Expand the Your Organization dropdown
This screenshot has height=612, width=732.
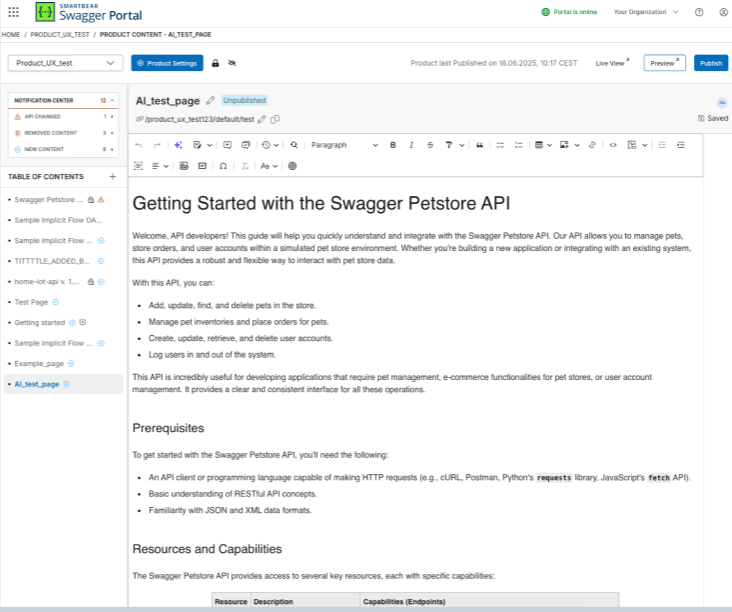(645, 12)
